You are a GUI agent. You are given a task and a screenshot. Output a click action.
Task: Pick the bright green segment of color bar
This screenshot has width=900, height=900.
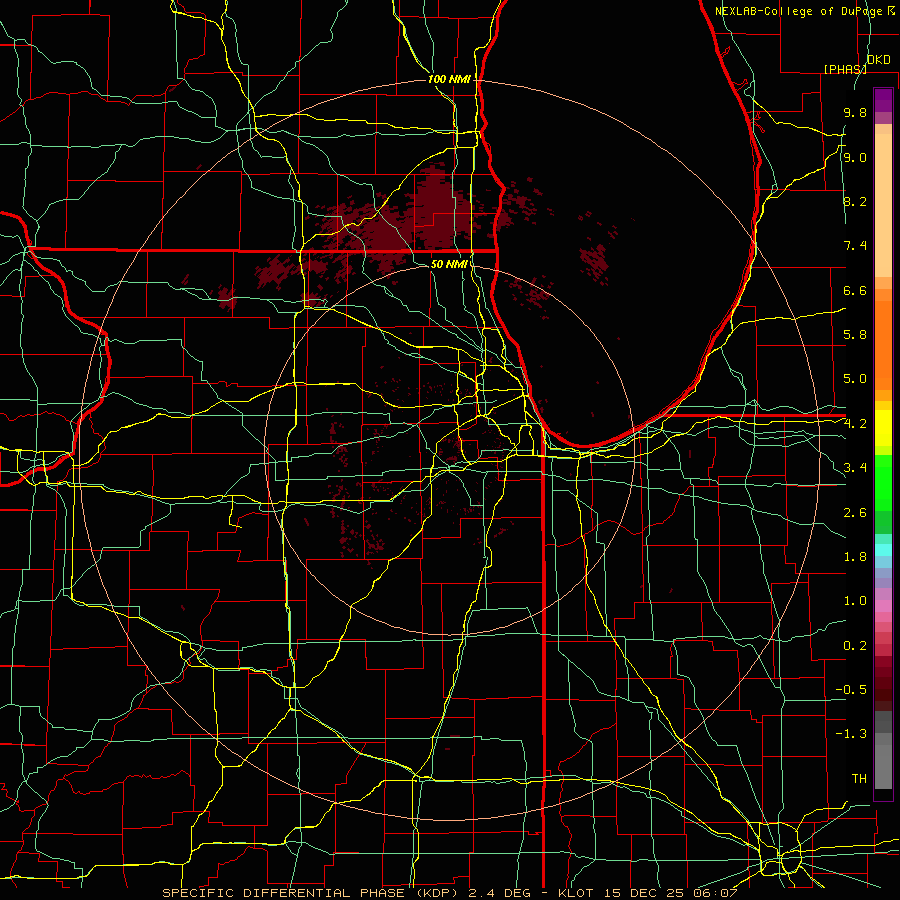tap(883, 482)
